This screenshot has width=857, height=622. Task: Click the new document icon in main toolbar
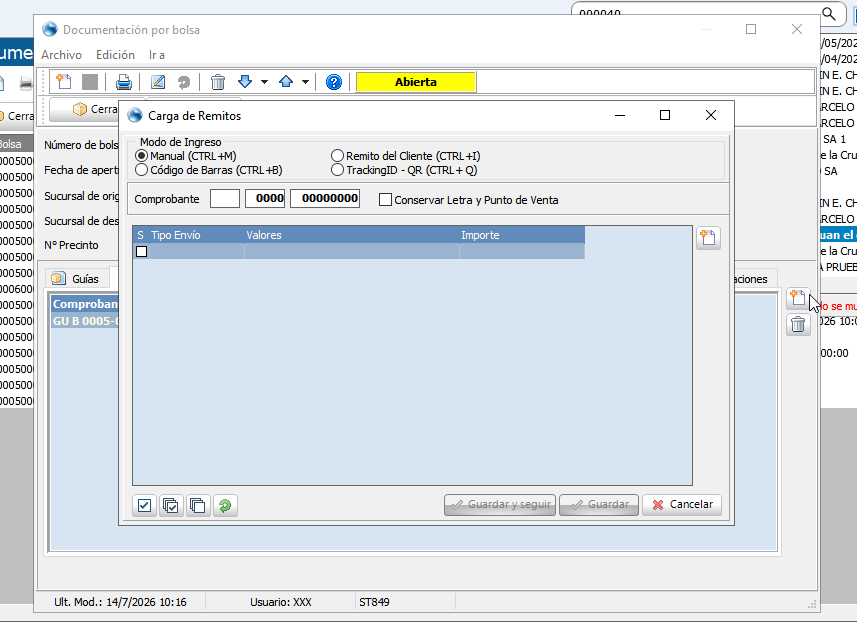pyautogui.click(x=64, y=82)
